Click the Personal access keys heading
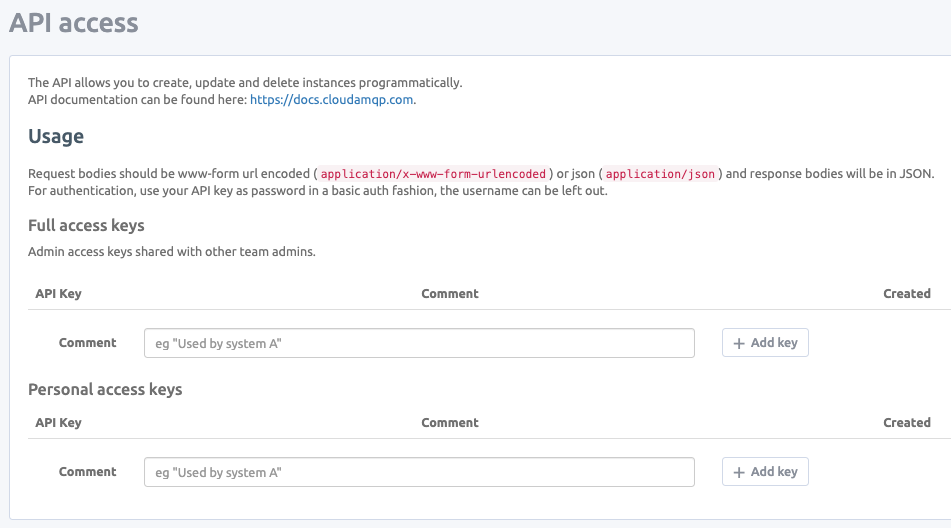Screen dimensions: 951x528 point(105,389)
